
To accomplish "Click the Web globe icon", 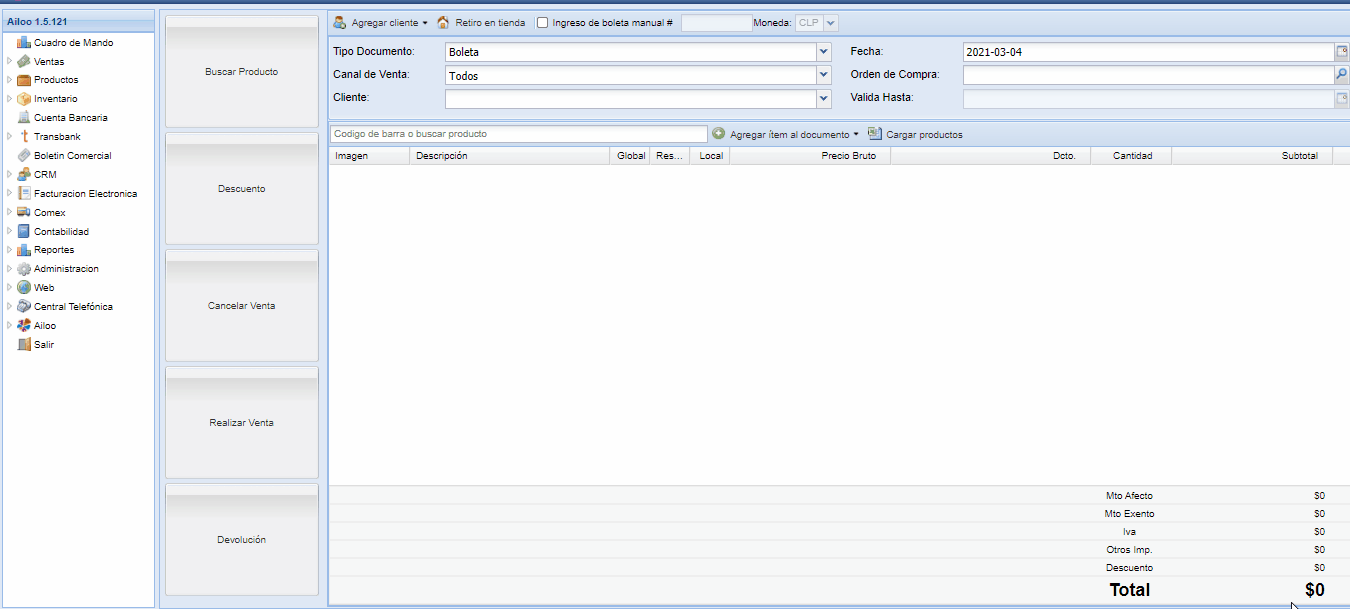I will 24,287.
